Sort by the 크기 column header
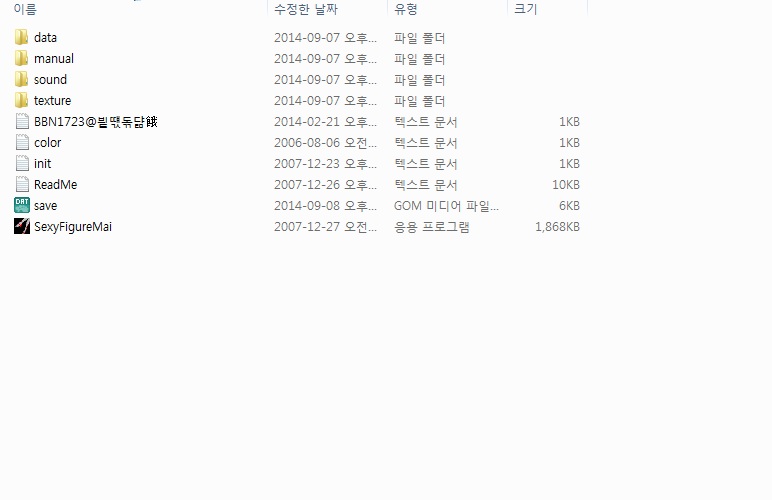772x500 pixels. (525, 9)
